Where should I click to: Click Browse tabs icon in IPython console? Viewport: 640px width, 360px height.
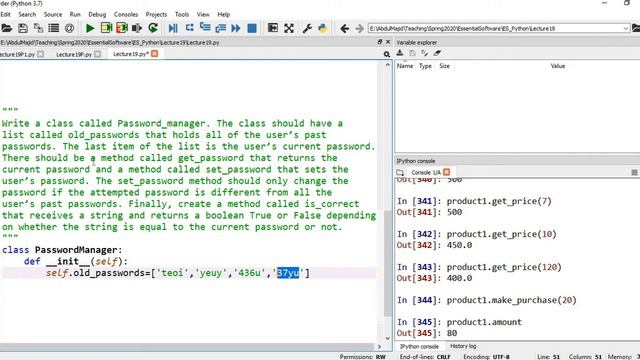coord(400,172)
